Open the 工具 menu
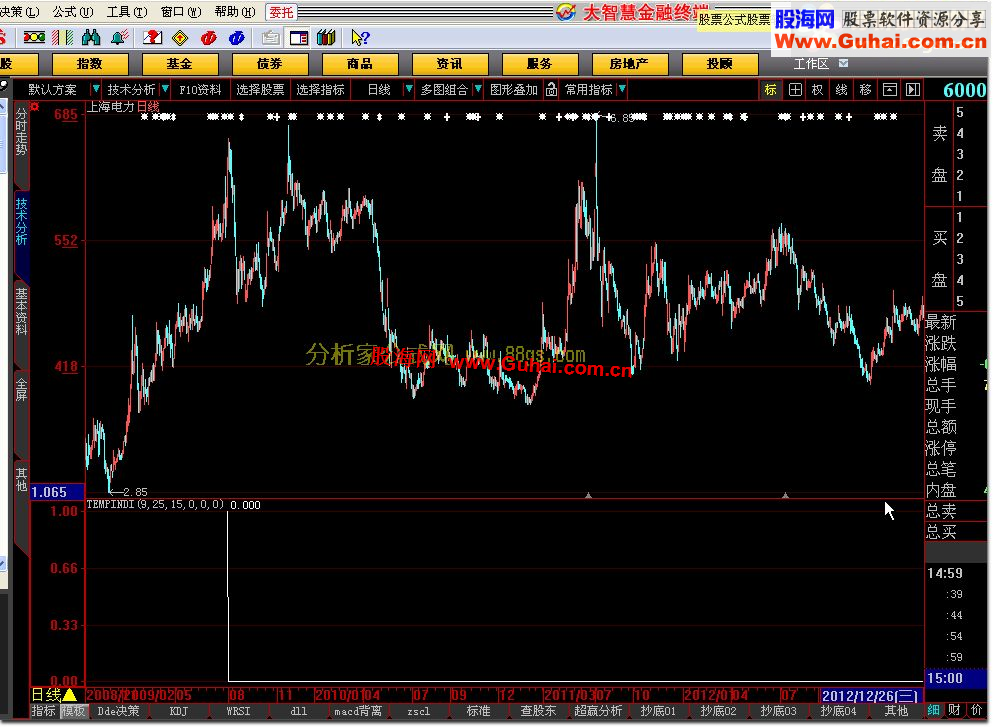The width and height of the screenshot is (993, 727). coord(127,12)
